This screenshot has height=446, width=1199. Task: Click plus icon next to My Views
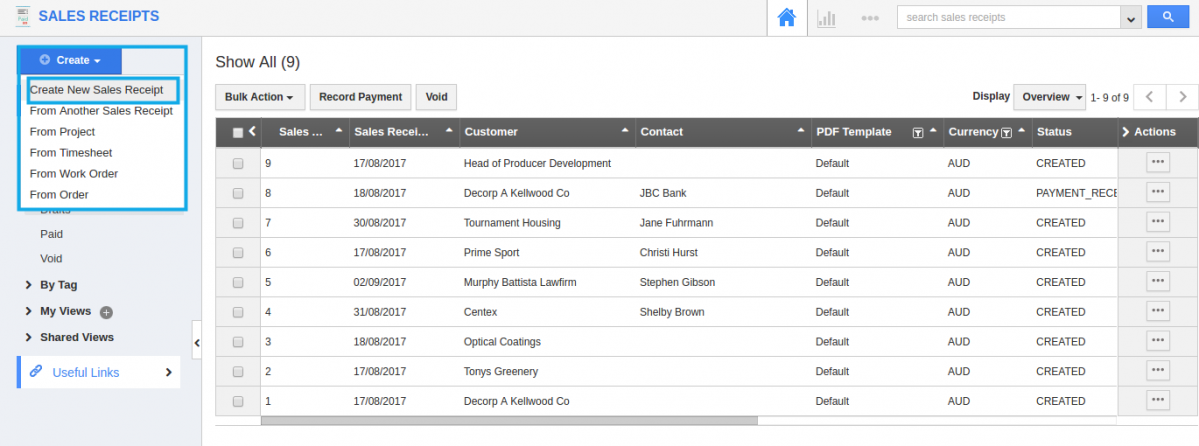[x=106, y=312]
